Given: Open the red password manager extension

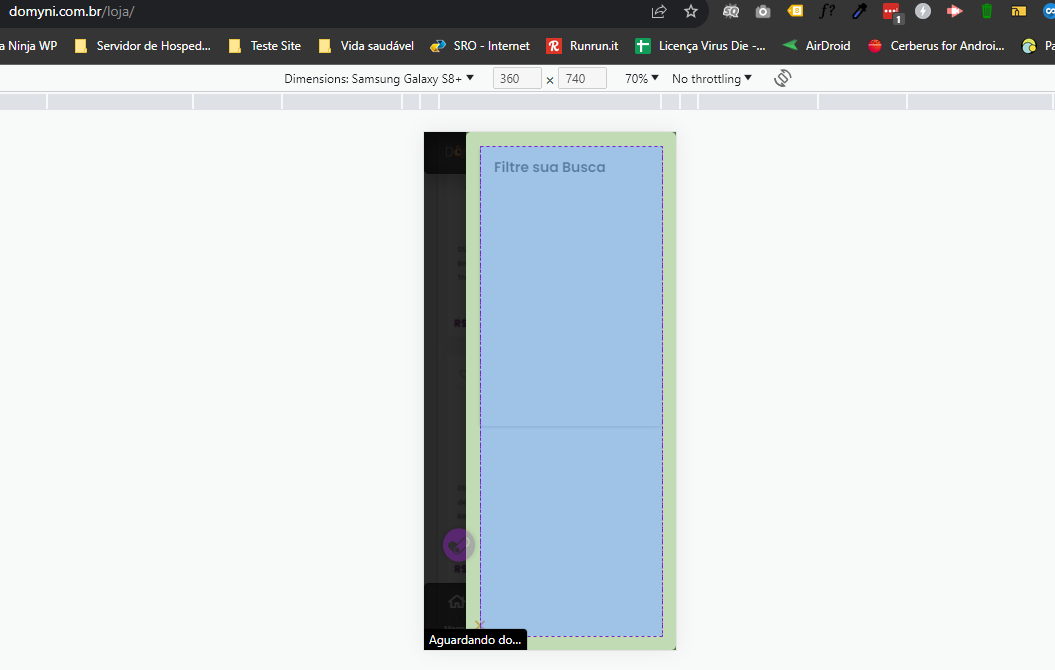Looking at the screenshot, I should [x=892, y=11].
